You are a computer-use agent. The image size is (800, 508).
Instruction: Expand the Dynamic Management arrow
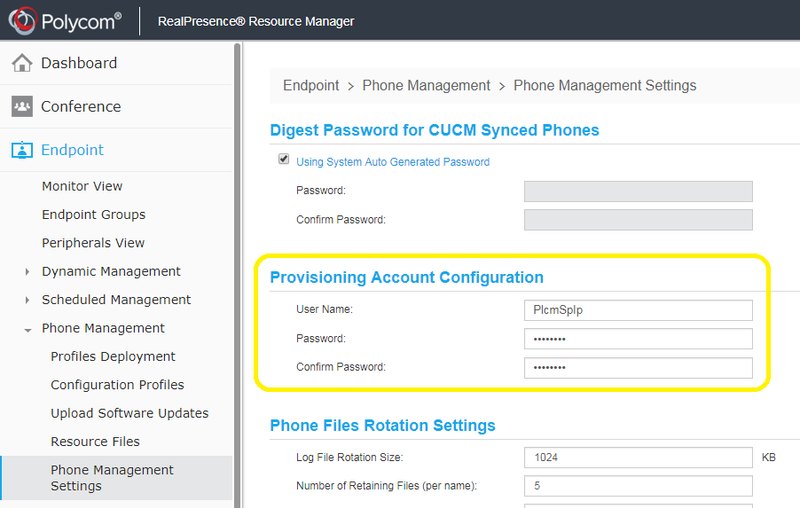27,272
